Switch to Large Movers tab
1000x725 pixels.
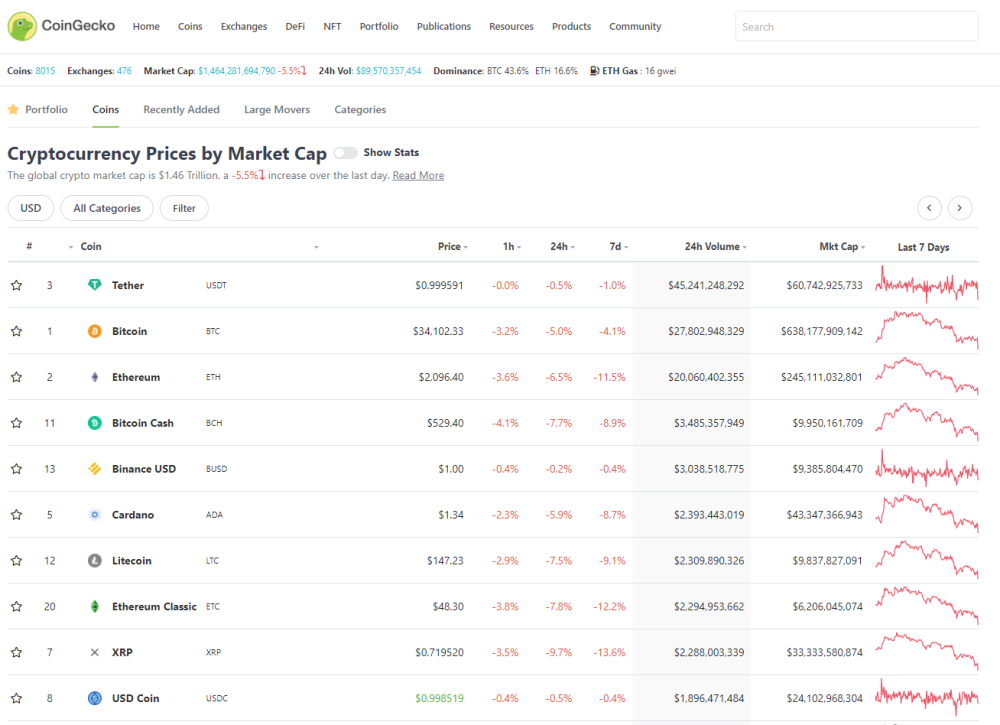pyautogui.click(x=277, y=110)
